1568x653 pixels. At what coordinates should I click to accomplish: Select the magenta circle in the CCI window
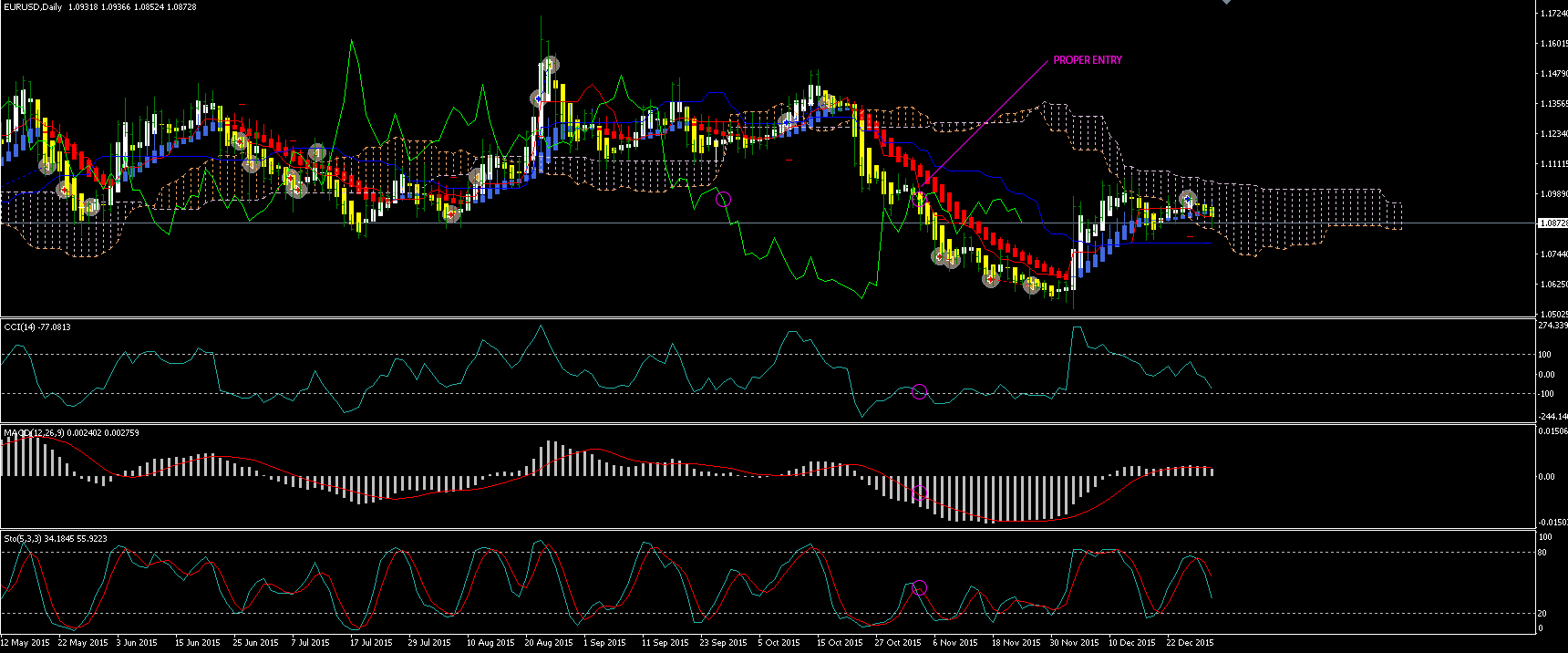(919, 391)
